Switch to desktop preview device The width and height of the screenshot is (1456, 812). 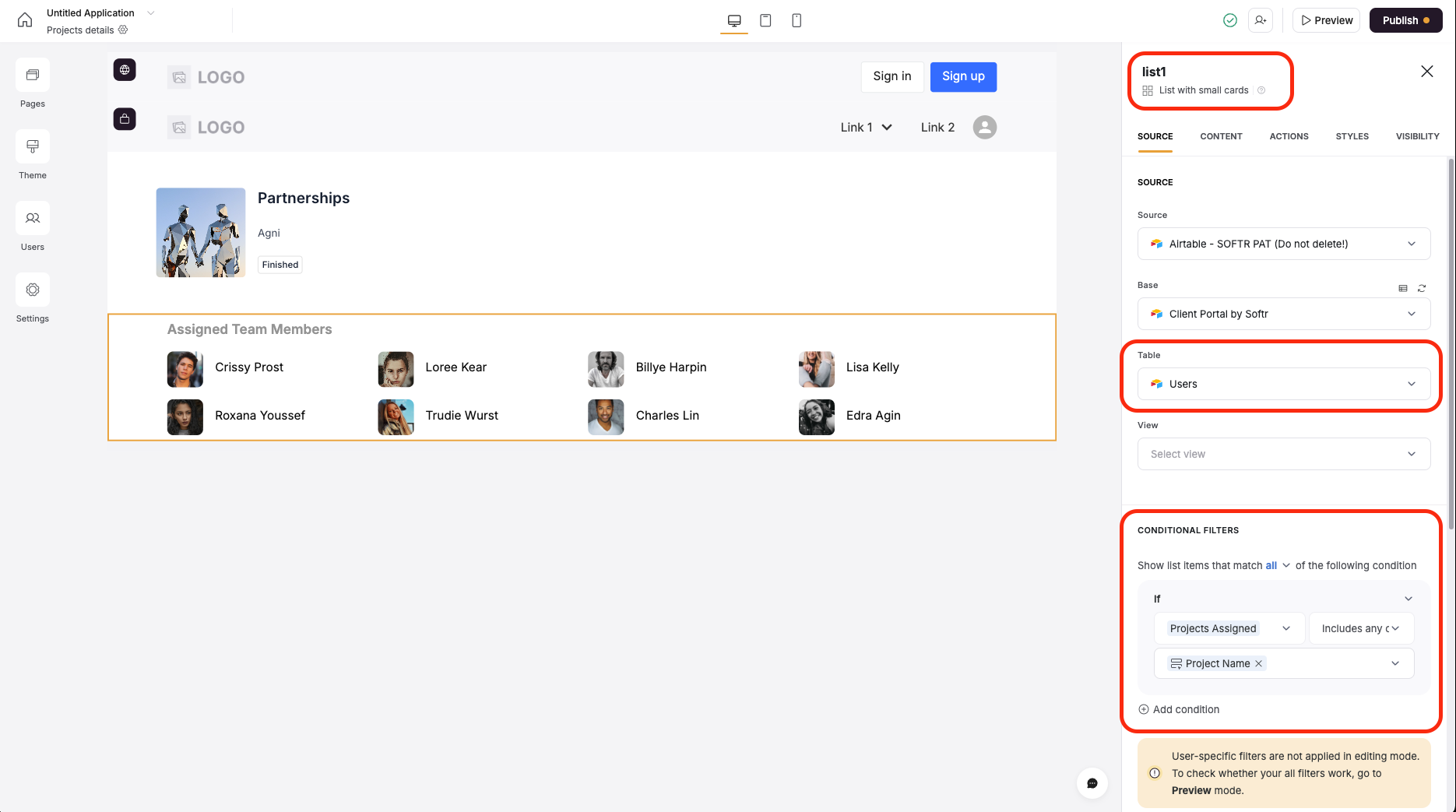734,20
